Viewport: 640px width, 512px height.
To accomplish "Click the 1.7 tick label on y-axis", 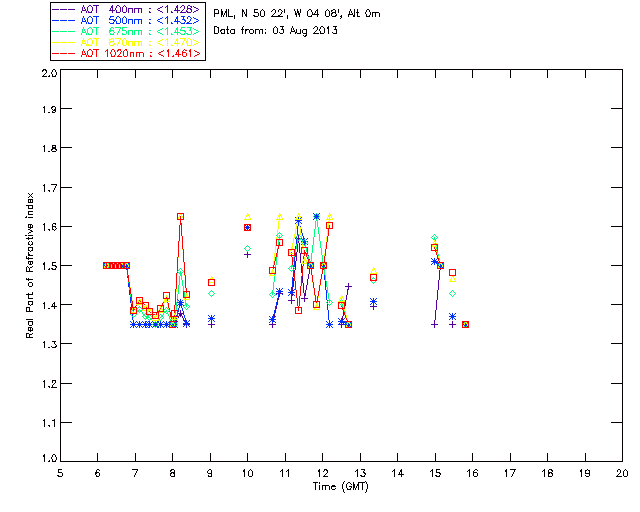I will tap(49, 188).
